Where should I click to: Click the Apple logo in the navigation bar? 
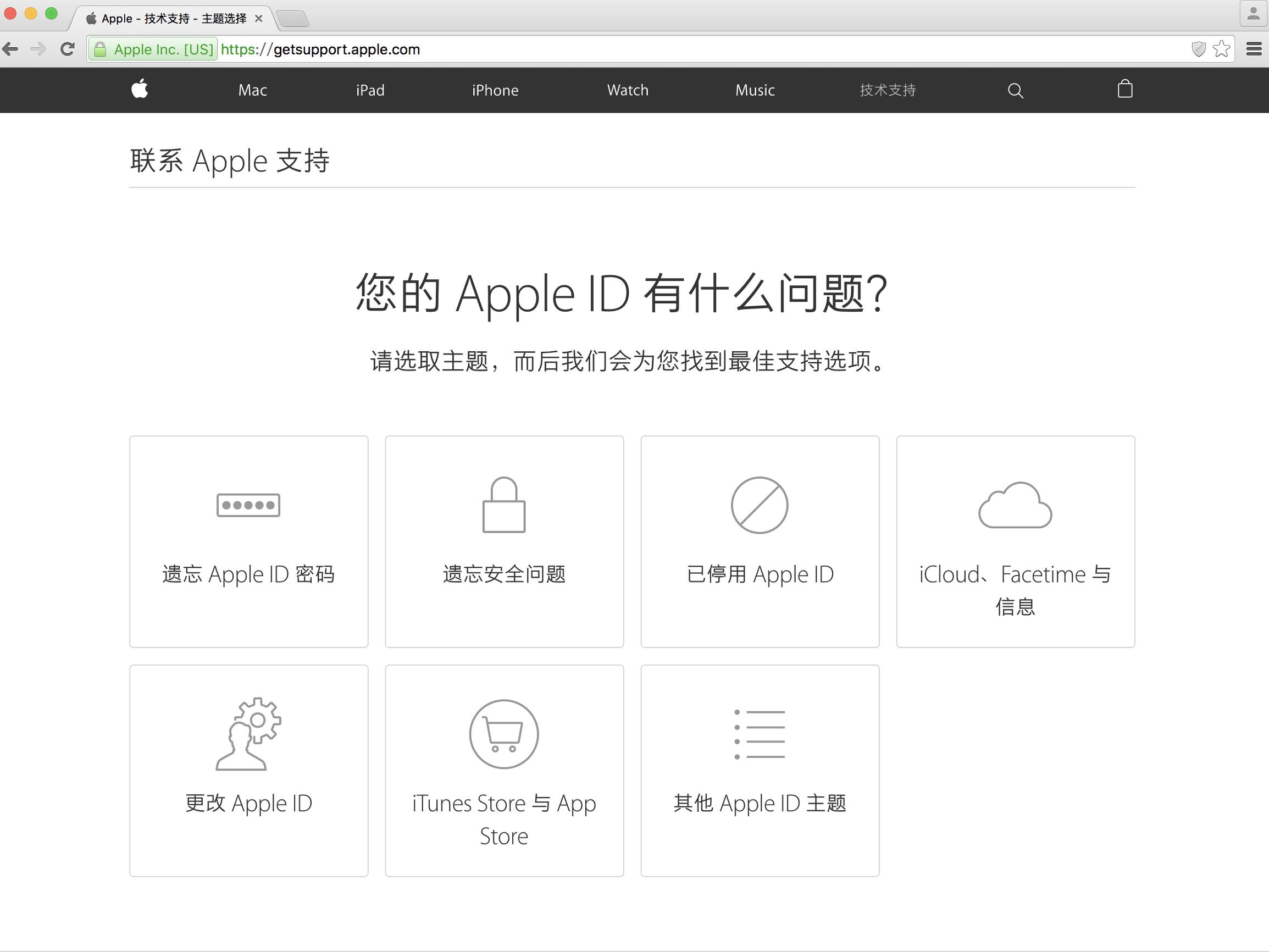141,90
